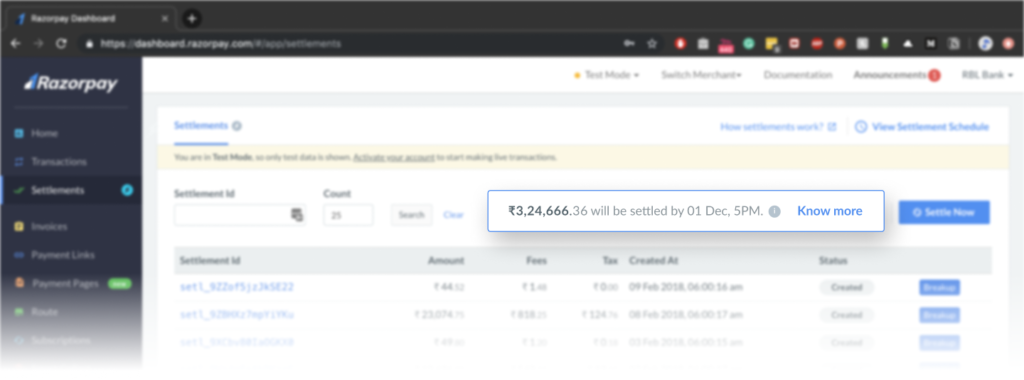Click Breakup for the 09 Feb 2018 settlement
Viewport: 1024px width, 380px height.
[x=939, y=287]
